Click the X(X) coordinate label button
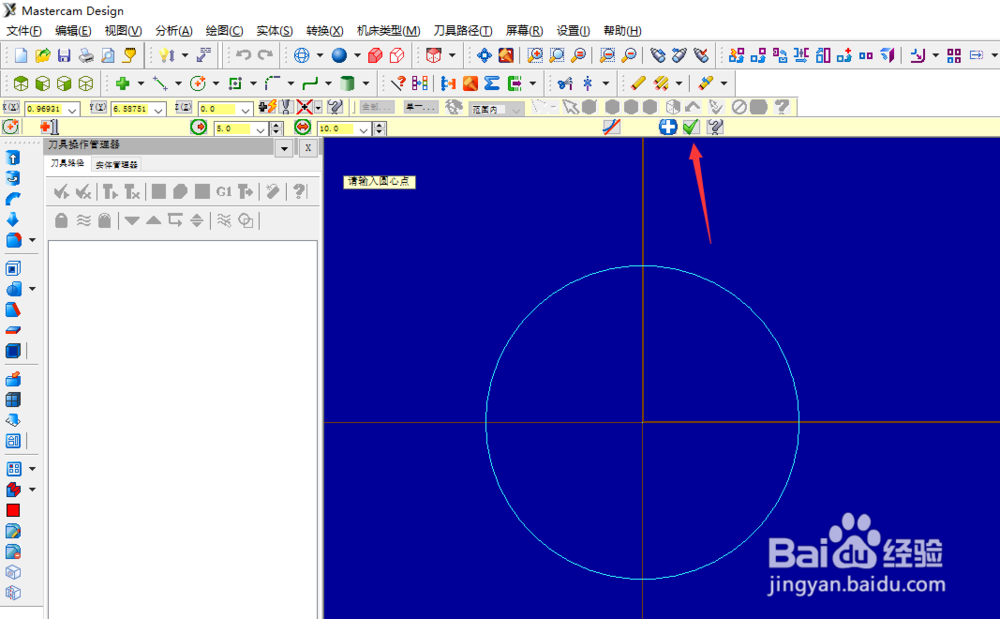Screen dimensions: 1000x619 coord(11,107)
